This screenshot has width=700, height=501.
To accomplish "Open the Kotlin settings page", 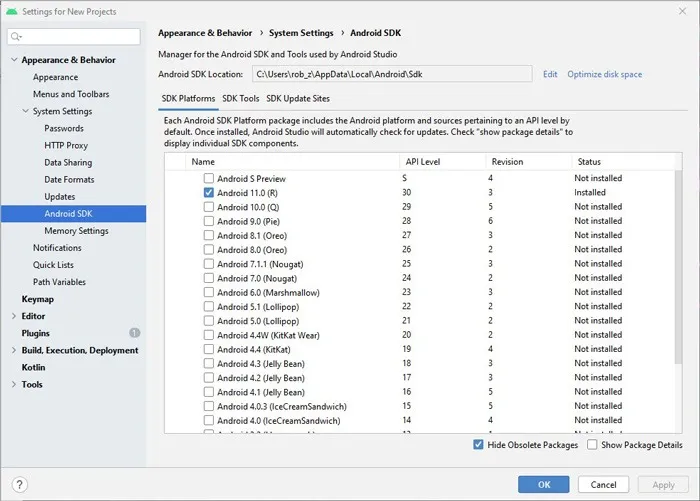I will point(33,367).
